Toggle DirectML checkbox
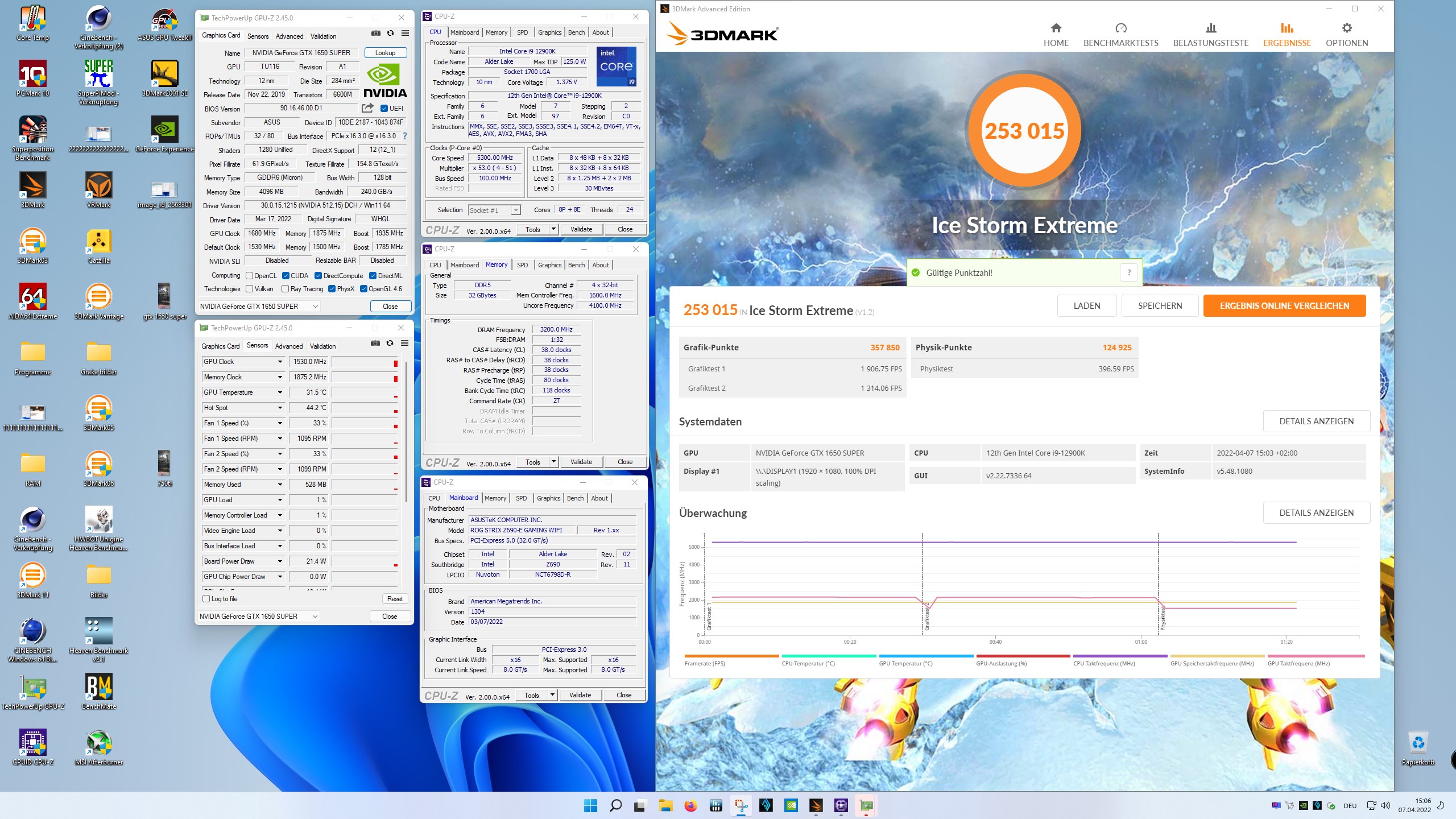Viewport: 1456px width, 819px height. 373,276
